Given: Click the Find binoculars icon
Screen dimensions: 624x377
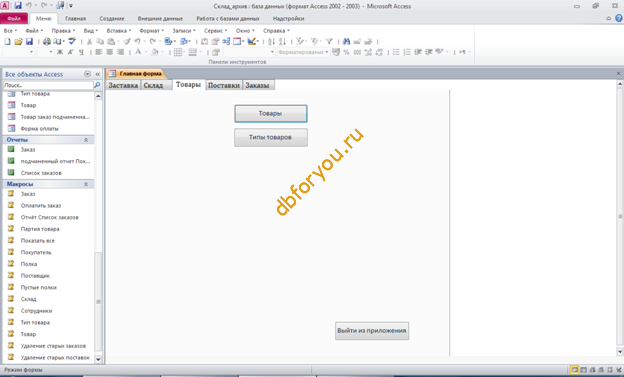Looking at the screenshot, I should (x=346, y=41).
